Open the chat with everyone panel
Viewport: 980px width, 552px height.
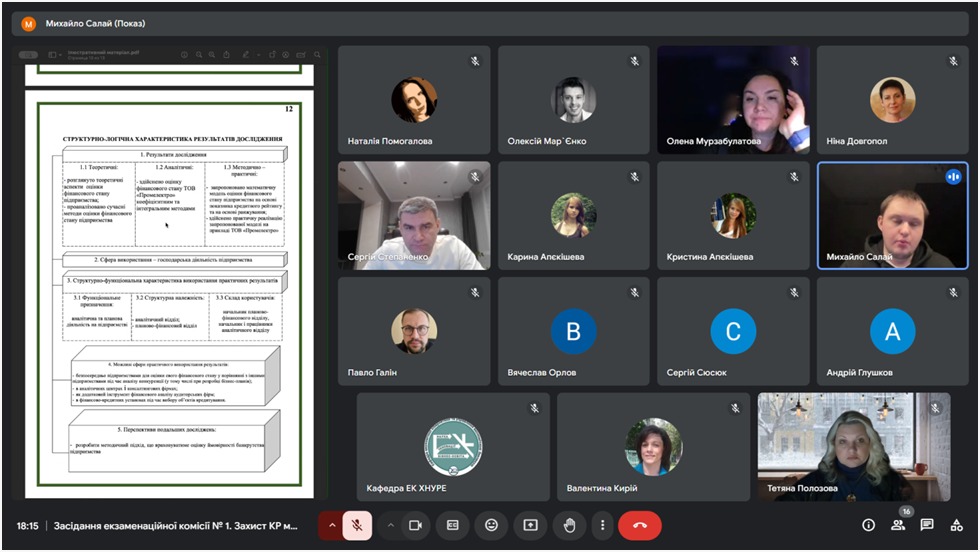click(927, 525)
